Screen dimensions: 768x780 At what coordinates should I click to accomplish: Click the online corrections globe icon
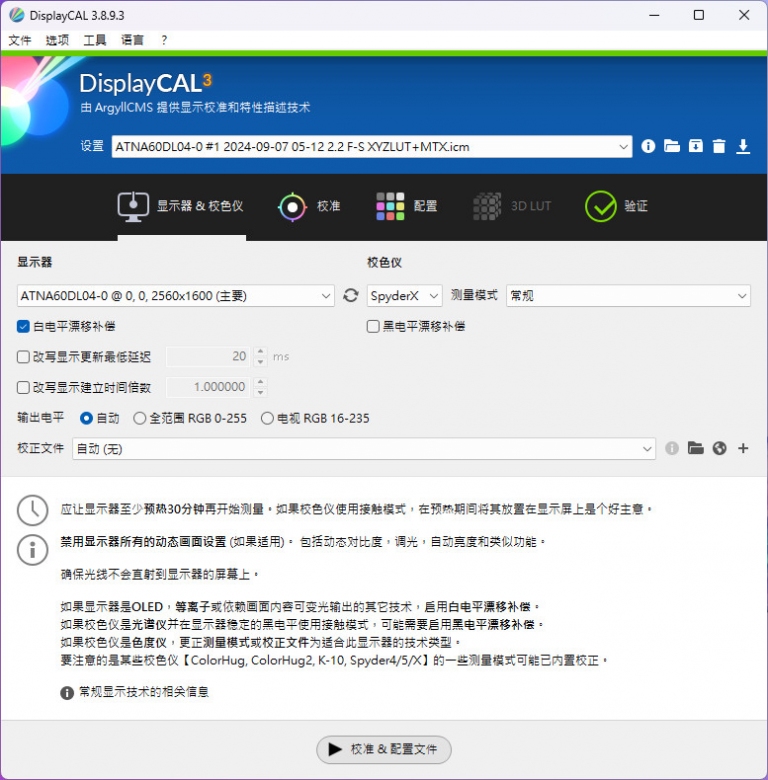[x=719, y=448]
